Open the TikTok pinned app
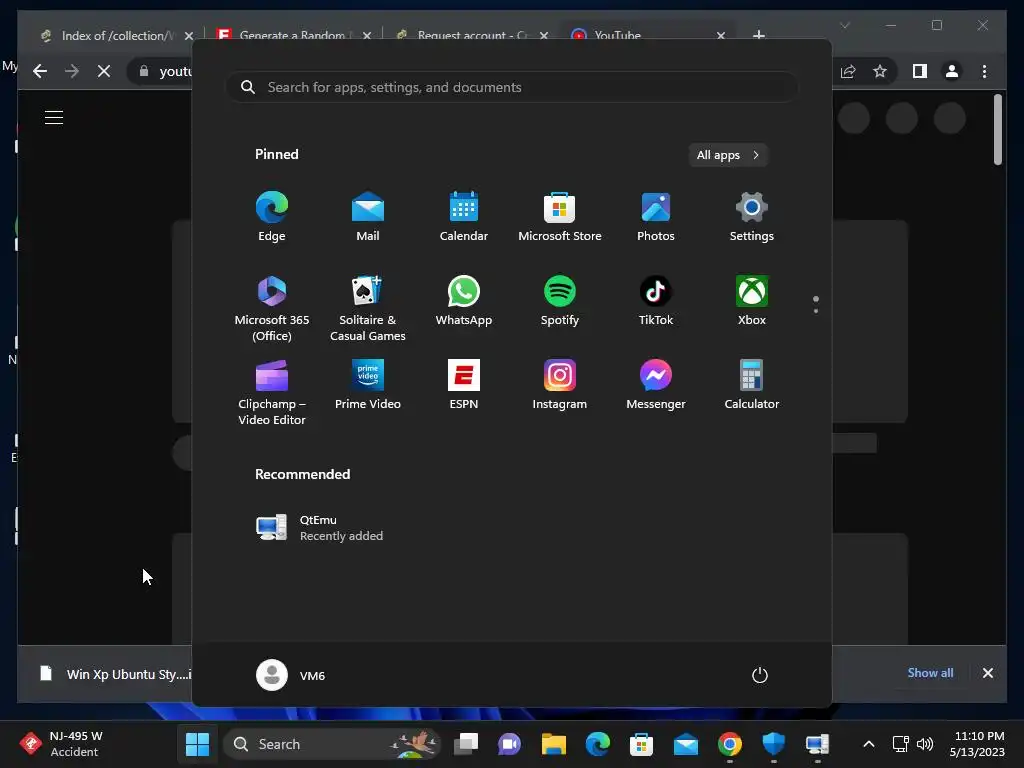Image resolution: width=1024 pixels, height=768 pixels. coord(656,300)
